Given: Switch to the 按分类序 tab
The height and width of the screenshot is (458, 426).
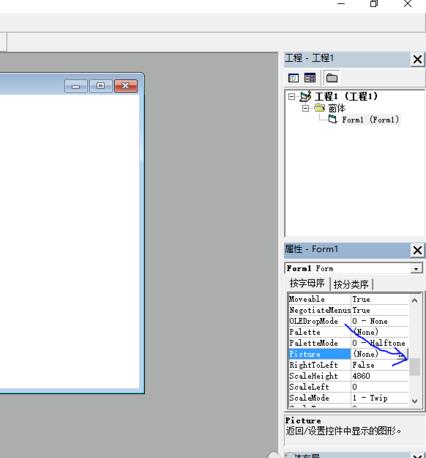Looking at the screenshot, I should (351, 284).
